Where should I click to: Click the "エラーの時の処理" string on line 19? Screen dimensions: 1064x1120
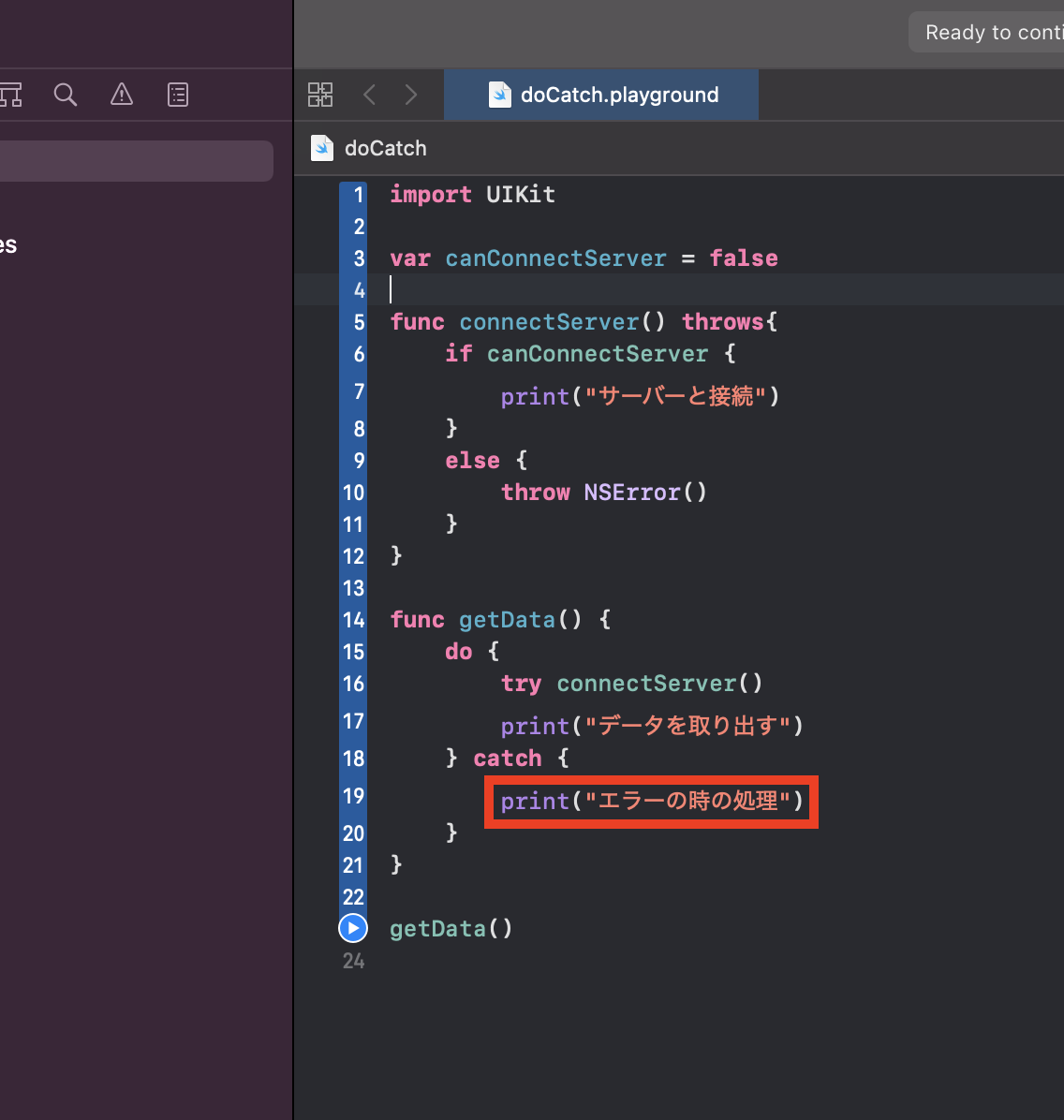point(687,801)
